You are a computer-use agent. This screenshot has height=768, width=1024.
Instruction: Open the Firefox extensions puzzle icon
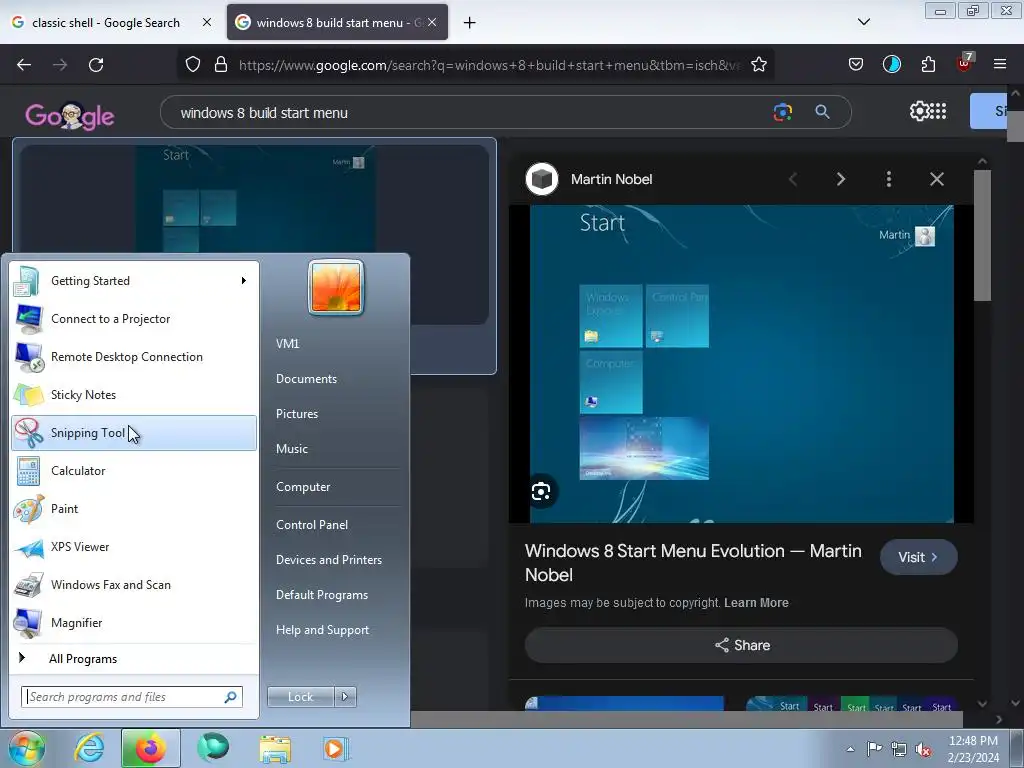928,65
